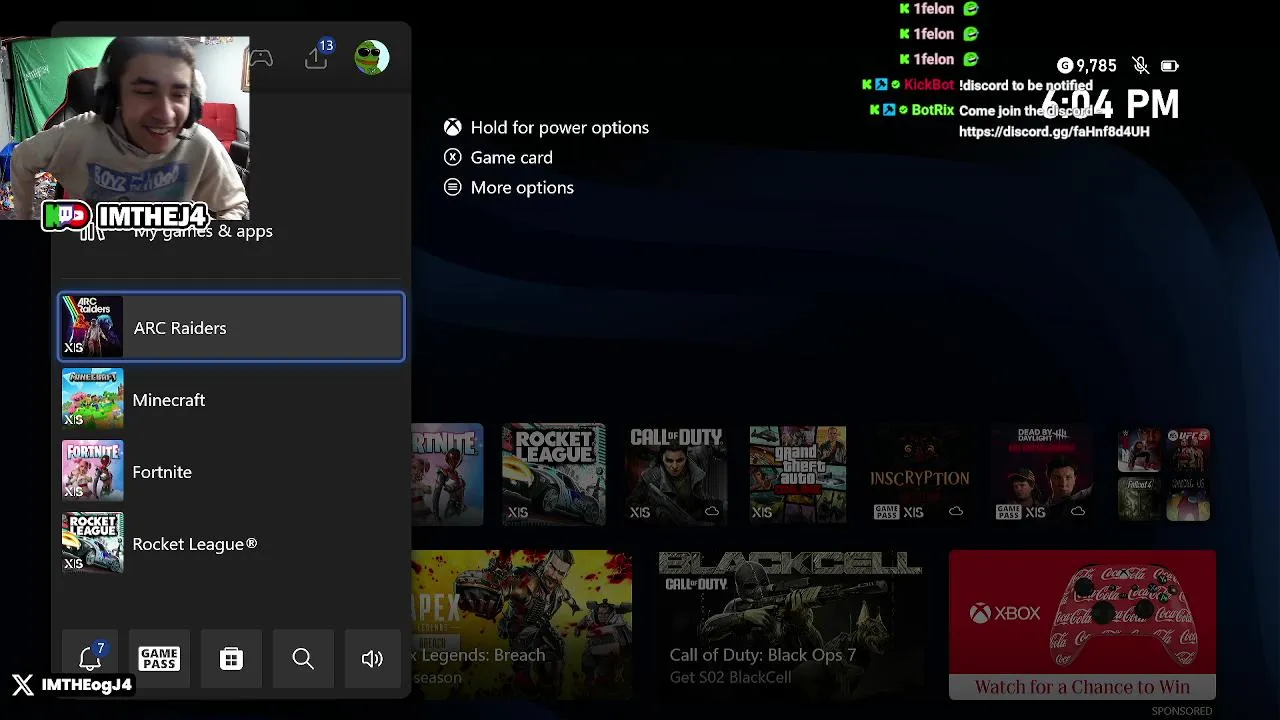
Task: Open the Rocket League tile on home
Action: click(554, 474)
